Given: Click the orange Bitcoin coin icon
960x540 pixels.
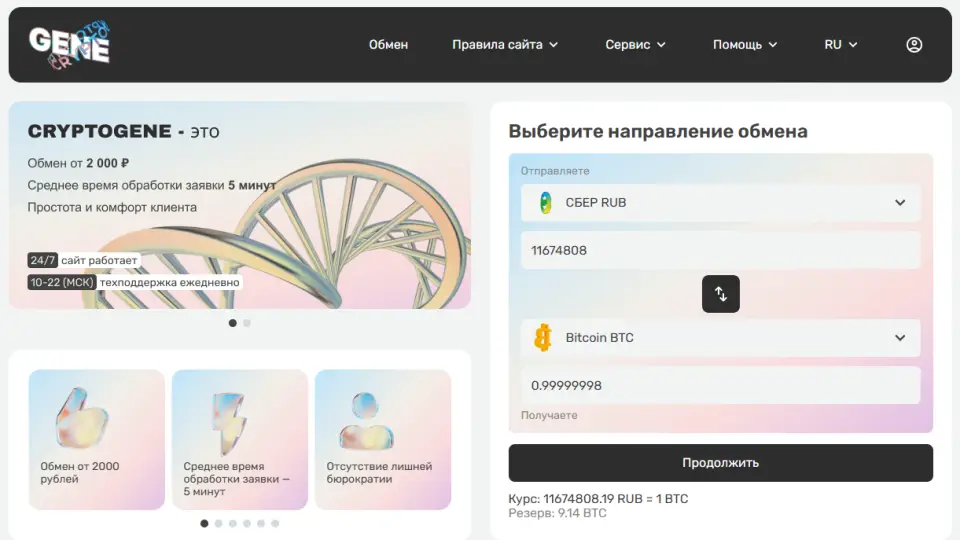Looking at the screenshot, I should 543,338.
